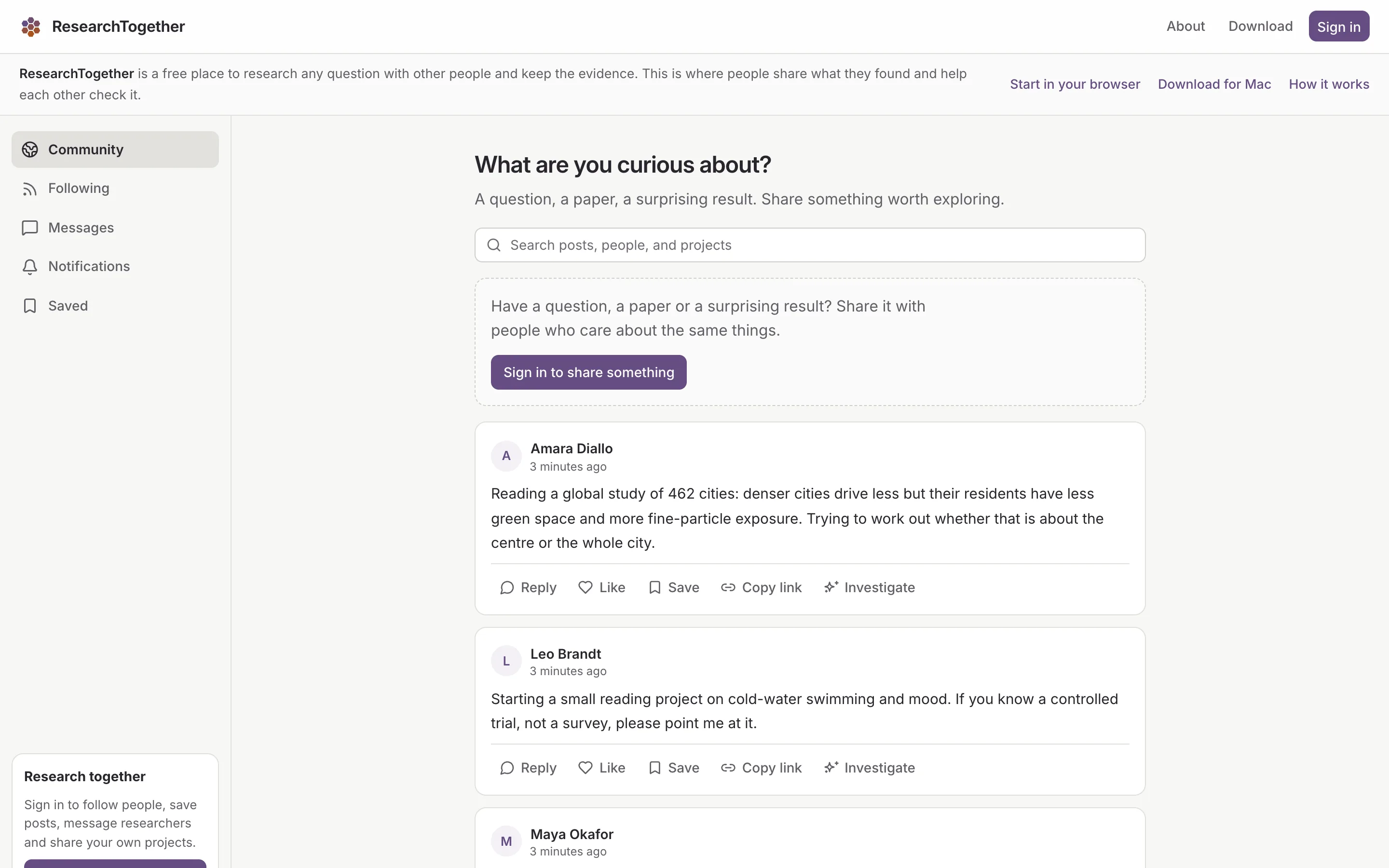Click heart icon on Amara Diallo's post
The height and width of the screenshot is (868, 1389).
[586, 587]
